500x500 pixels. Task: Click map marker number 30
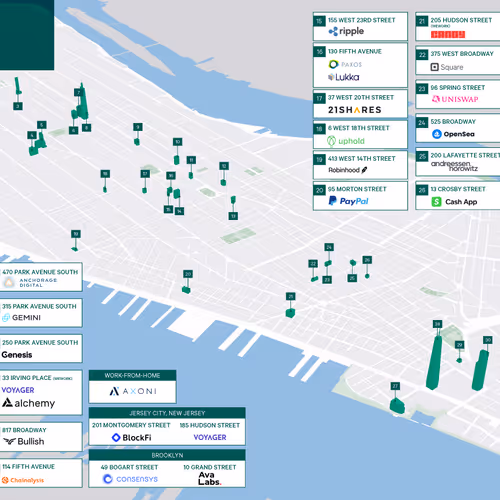coord(488,340)
